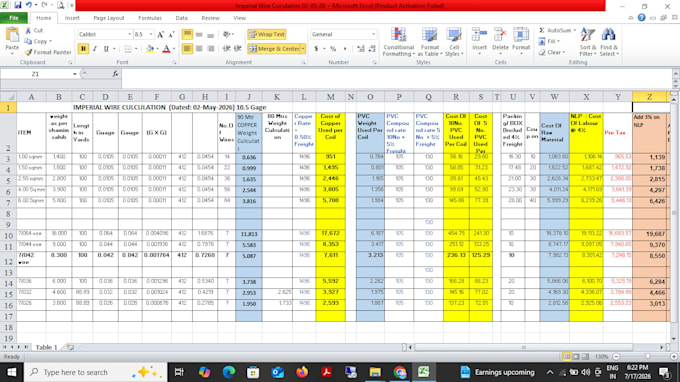This screenshot has height=382, width=680.
Task: Toggle Underline formatting
Action: coord(106,49)
